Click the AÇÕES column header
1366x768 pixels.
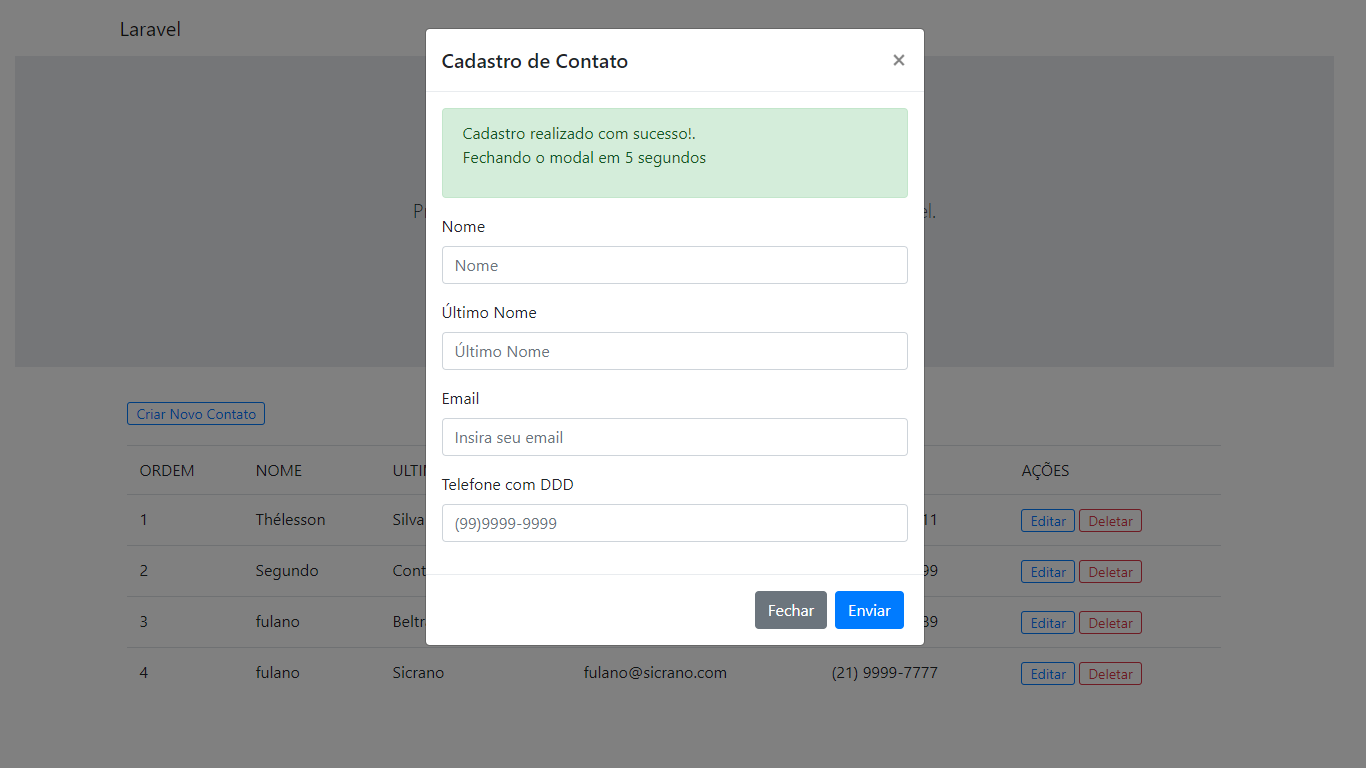[x=1045, y=470]
